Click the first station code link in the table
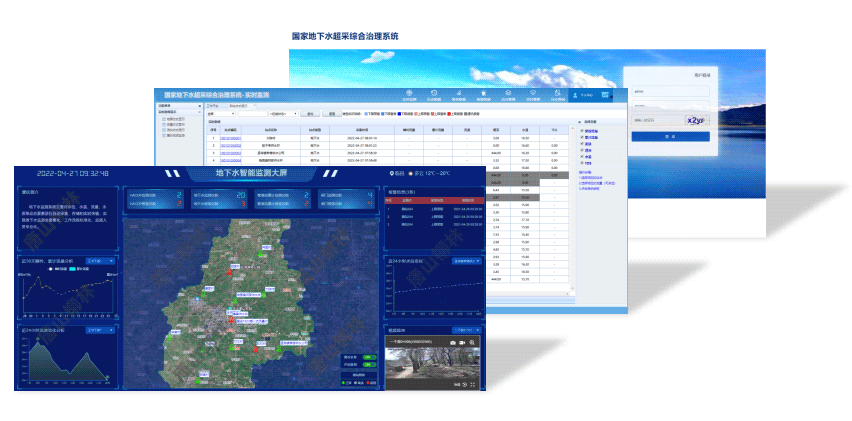This screenshot has width=852, height=421. [x=231, y=137]
